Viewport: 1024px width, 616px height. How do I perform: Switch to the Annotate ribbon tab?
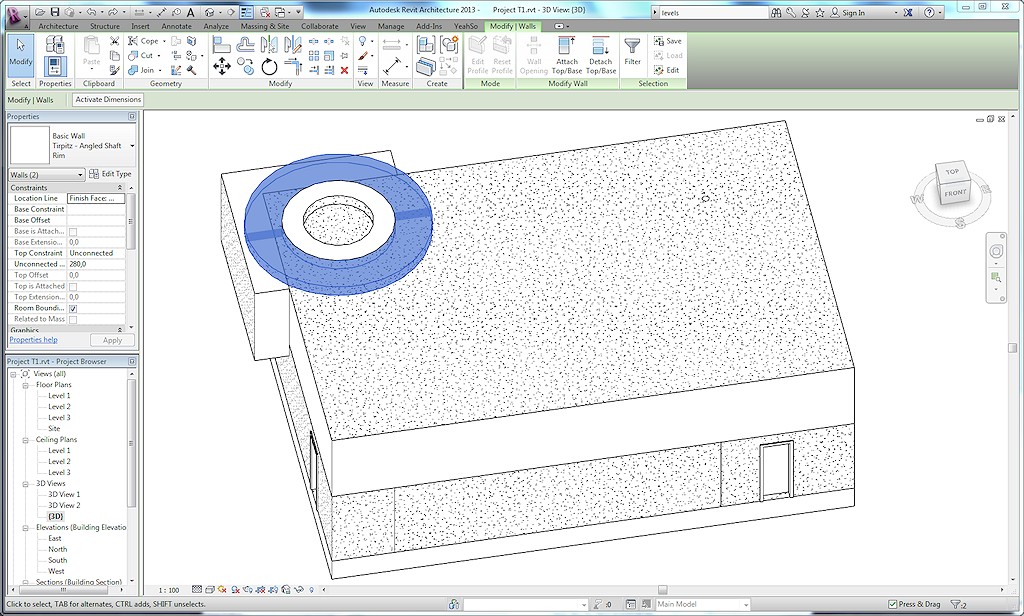pyautogui.click(x=178, y=26)
